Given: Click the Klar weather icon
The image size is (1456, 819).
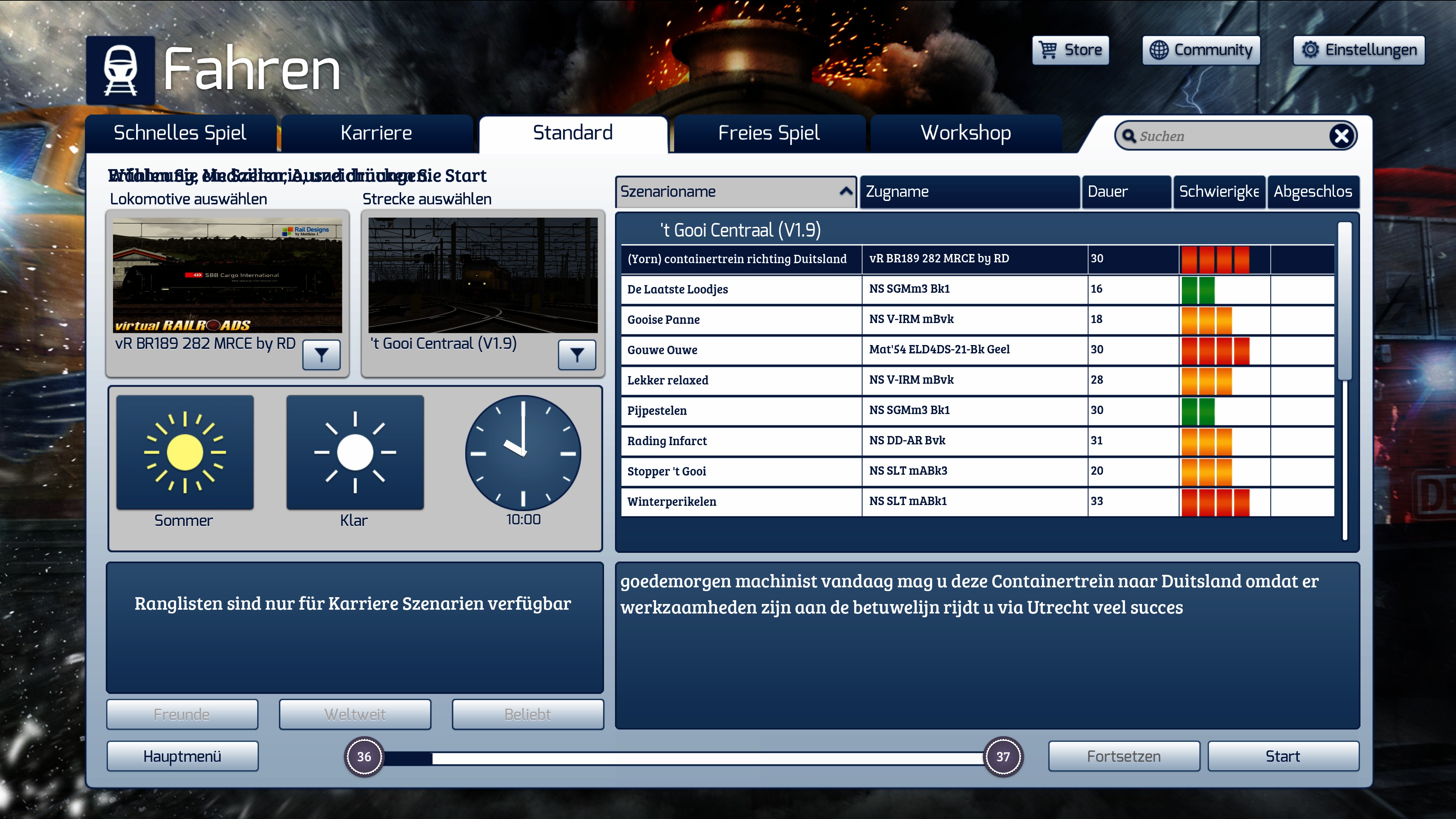Looking at the screenshot, I should [355, 452].
